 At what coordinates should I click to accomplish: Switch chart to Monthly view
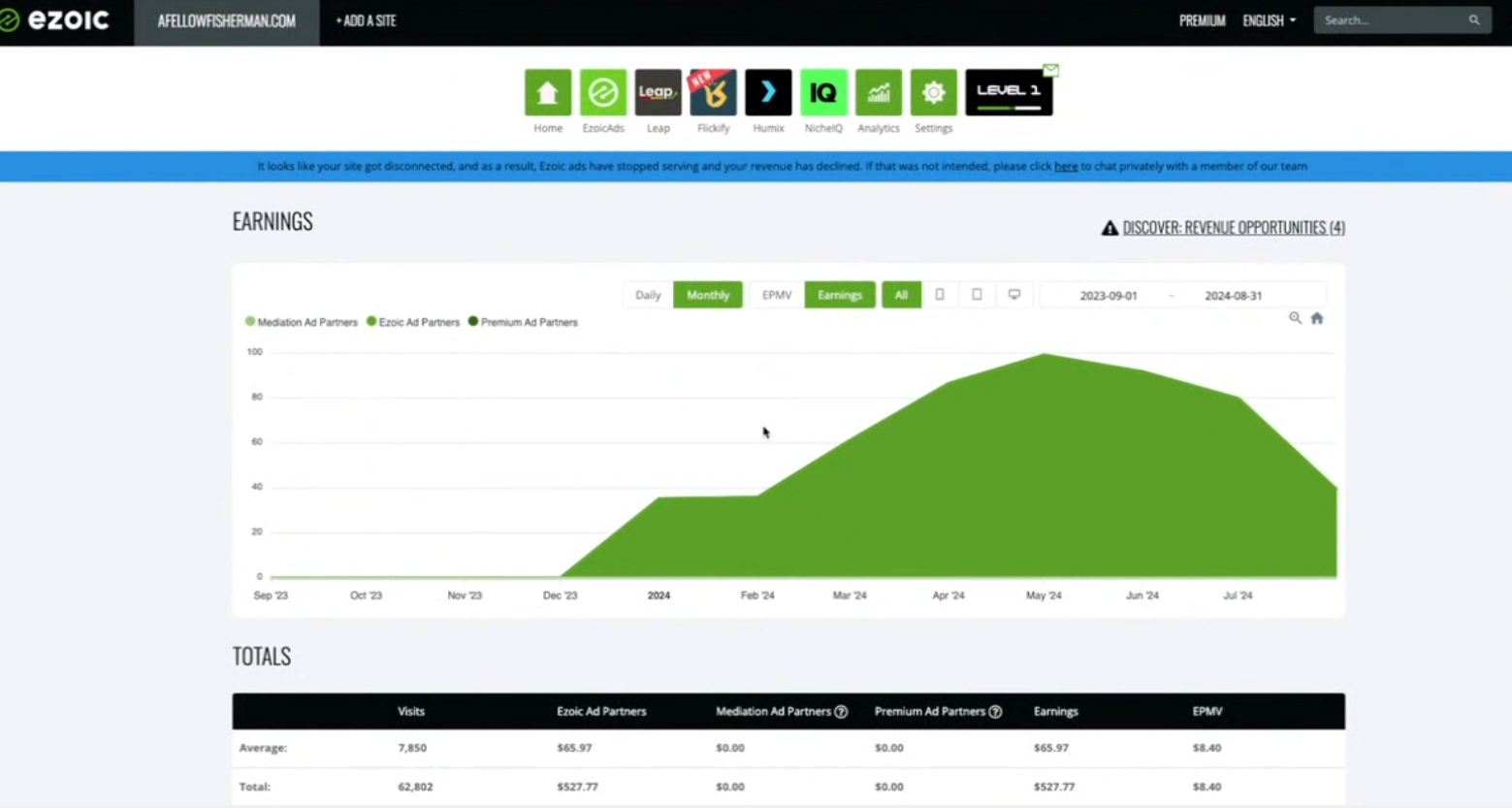point(708,295)
